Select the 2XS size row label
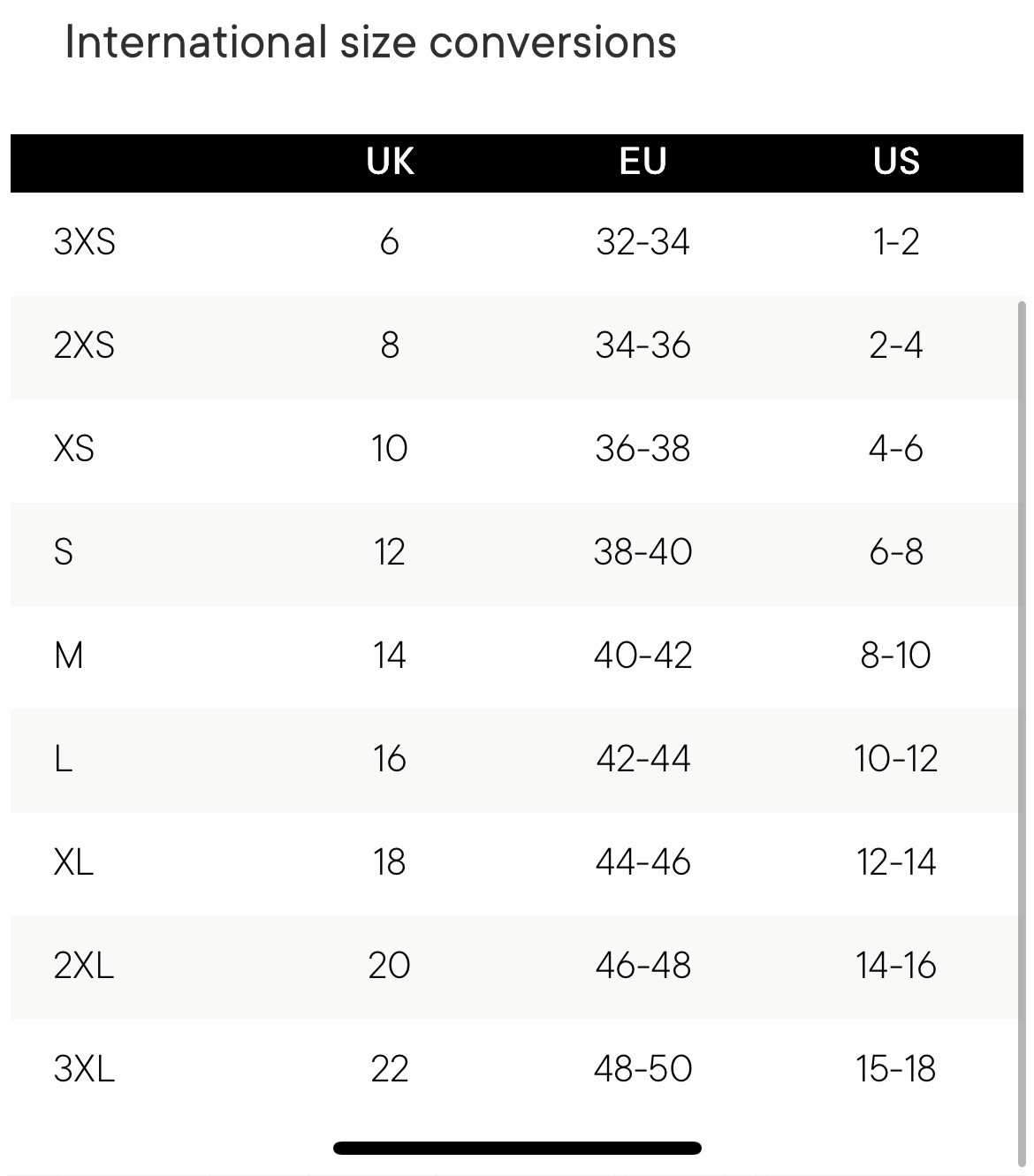The height and width of the screenshot is (1176, 1034). tap(85, 345)
